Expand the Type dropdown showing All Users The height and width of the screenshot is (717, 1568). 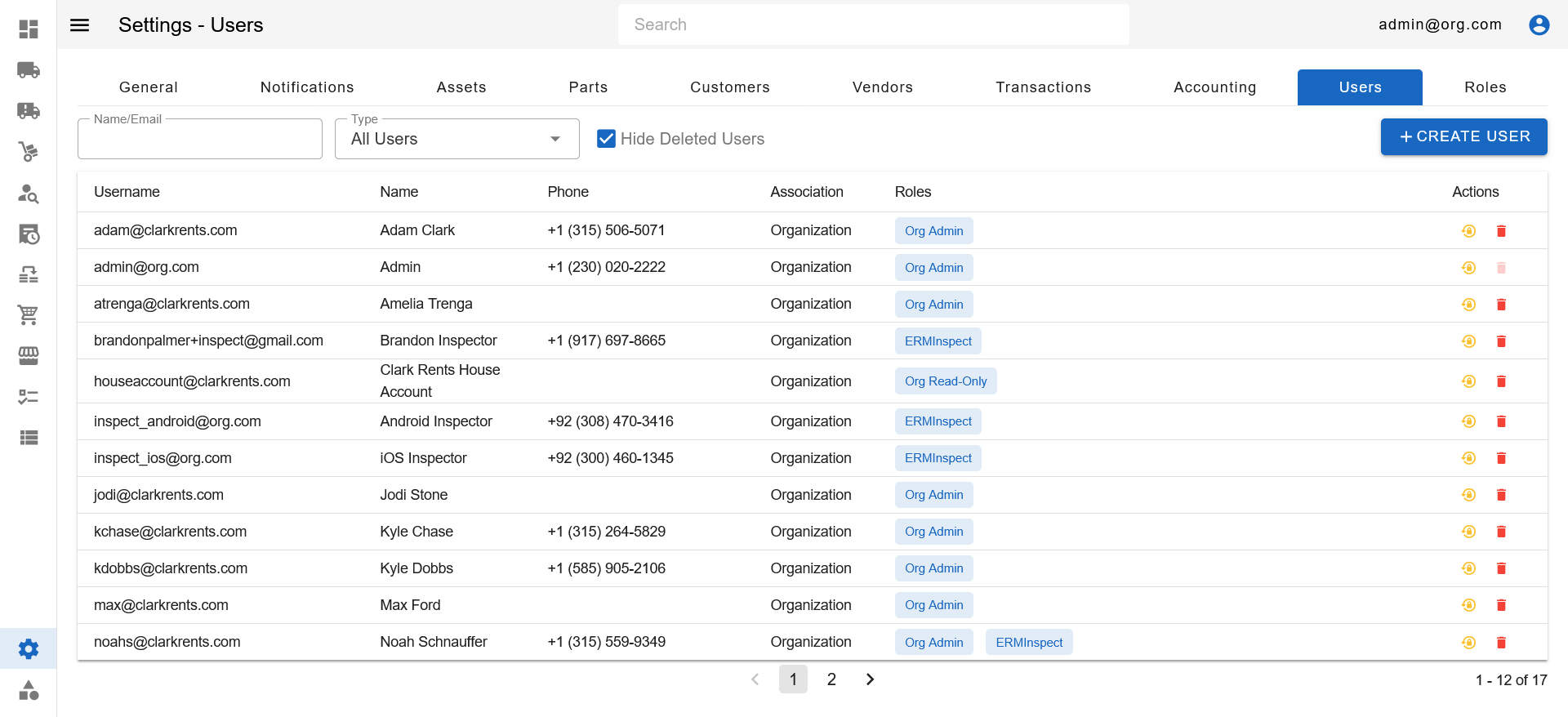[457, 139]
